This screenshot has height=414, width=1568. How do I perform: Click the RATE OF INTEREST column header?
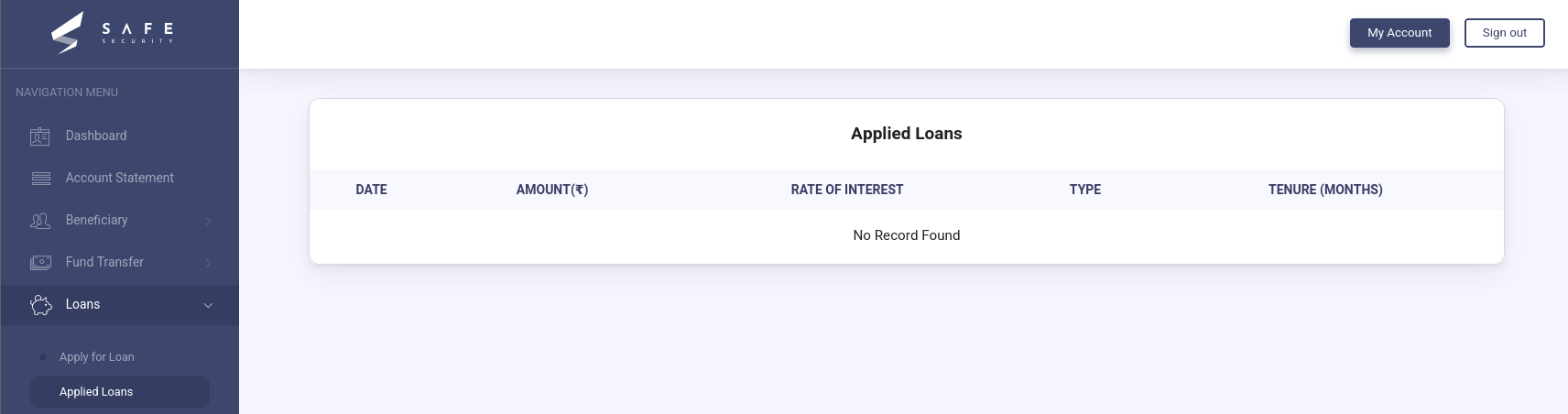click(847, 190)
